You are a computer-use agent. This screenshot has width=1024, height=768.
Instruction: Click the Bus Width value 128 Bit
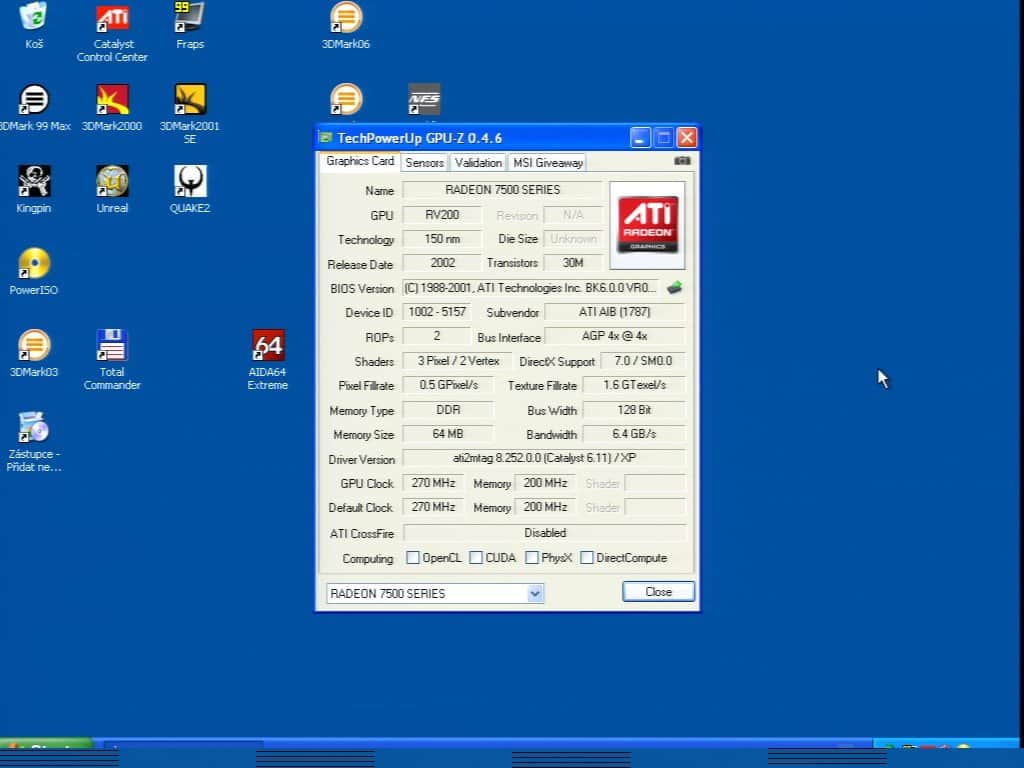634,410
